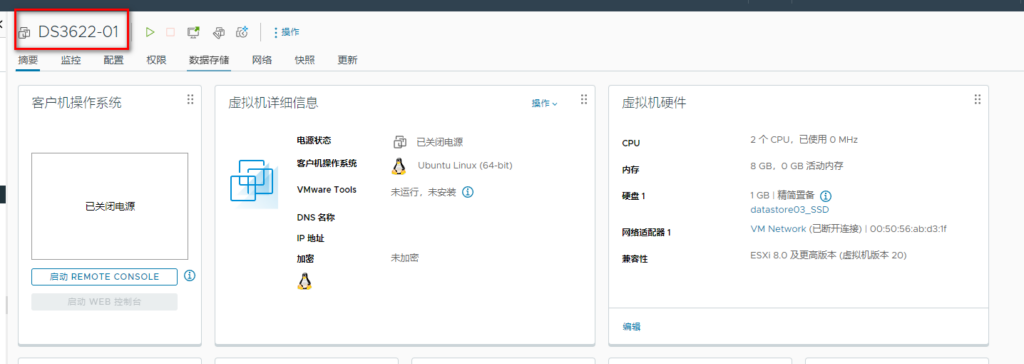Click the edit settings icon in the toolbar
Viewport: 1024px width, 364px height.
219,31
